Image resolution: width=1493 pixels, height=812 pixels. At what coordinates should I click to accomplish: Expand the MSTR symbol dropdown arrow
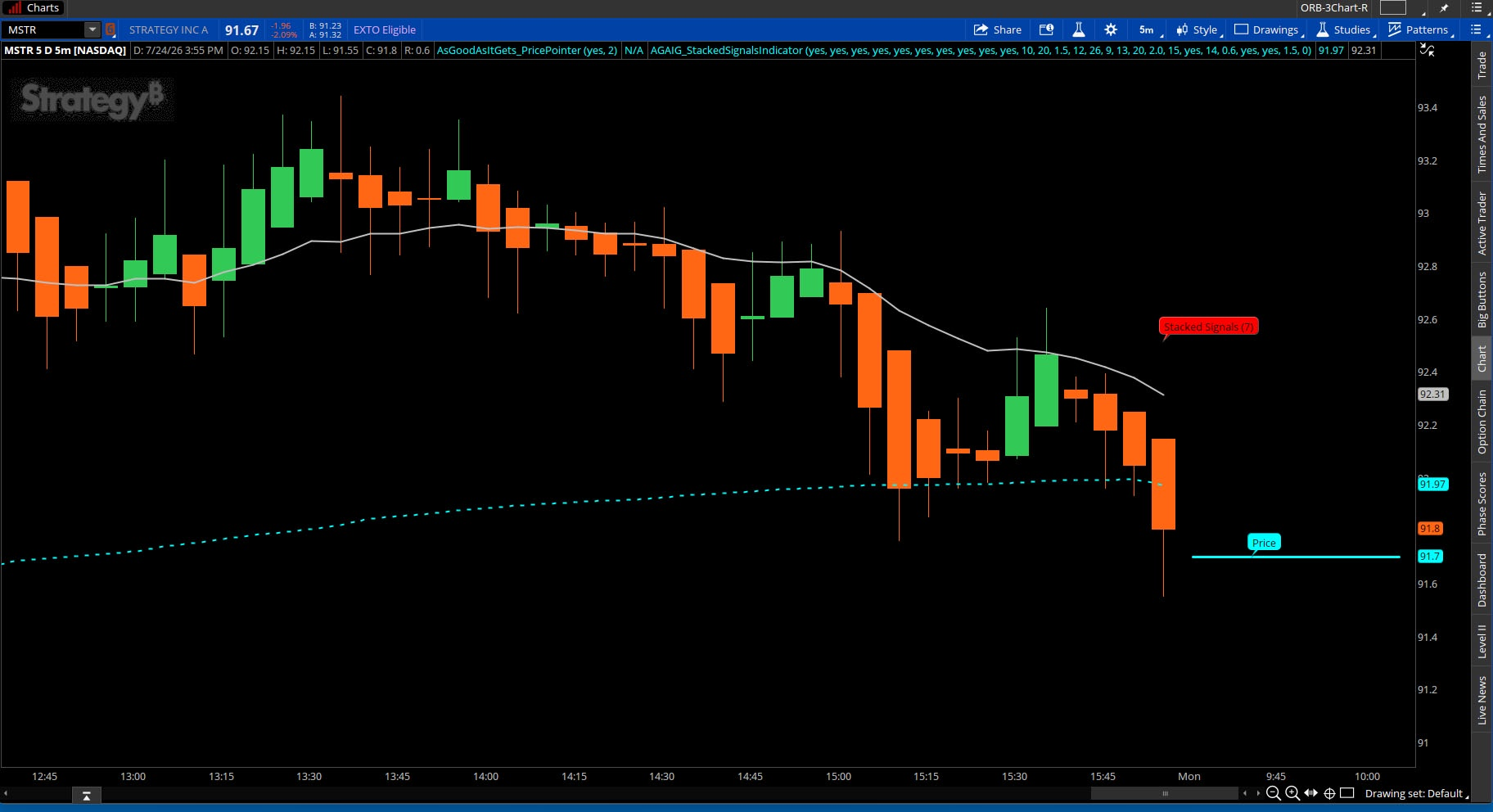(x=92, y=29)
